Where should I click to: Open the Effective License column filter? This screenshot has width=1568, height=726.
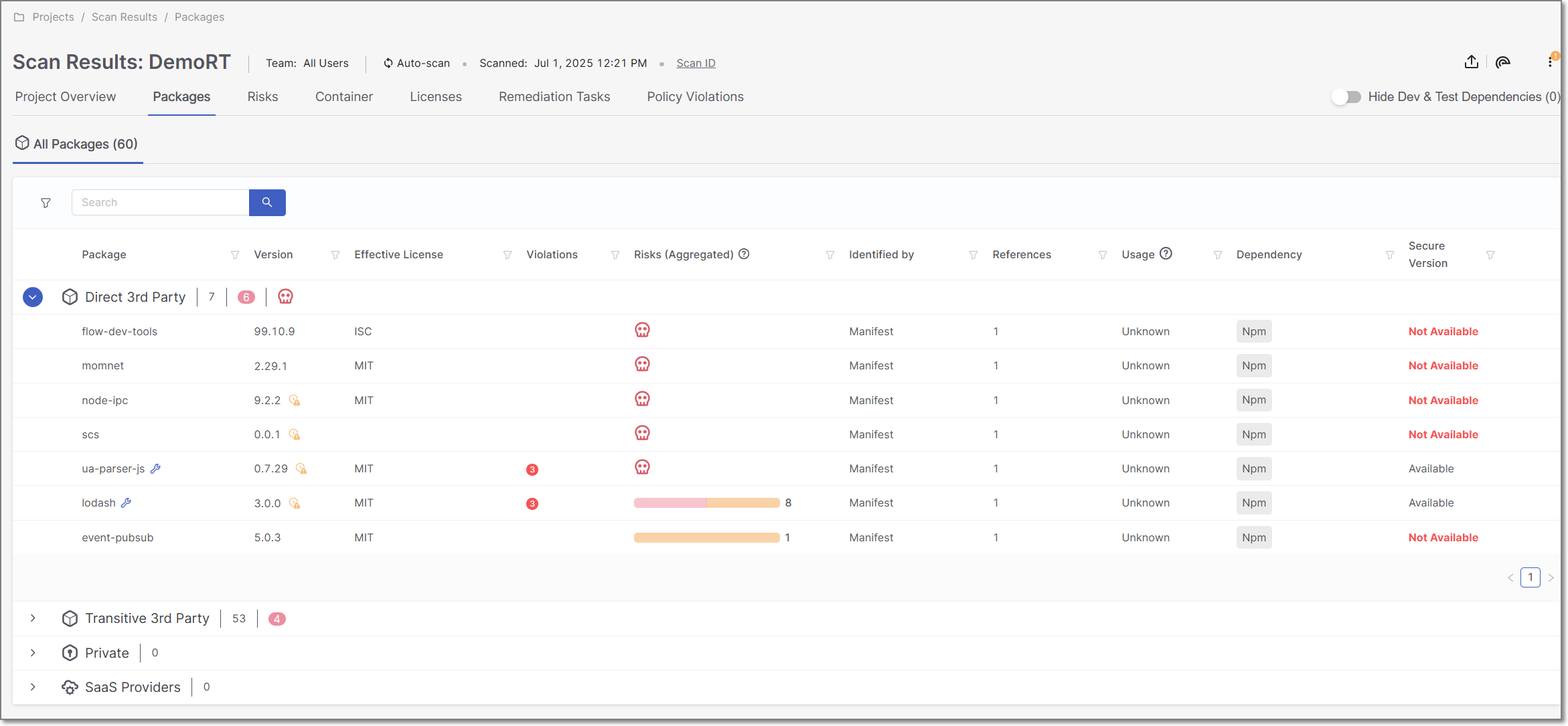tap(507, 255)
